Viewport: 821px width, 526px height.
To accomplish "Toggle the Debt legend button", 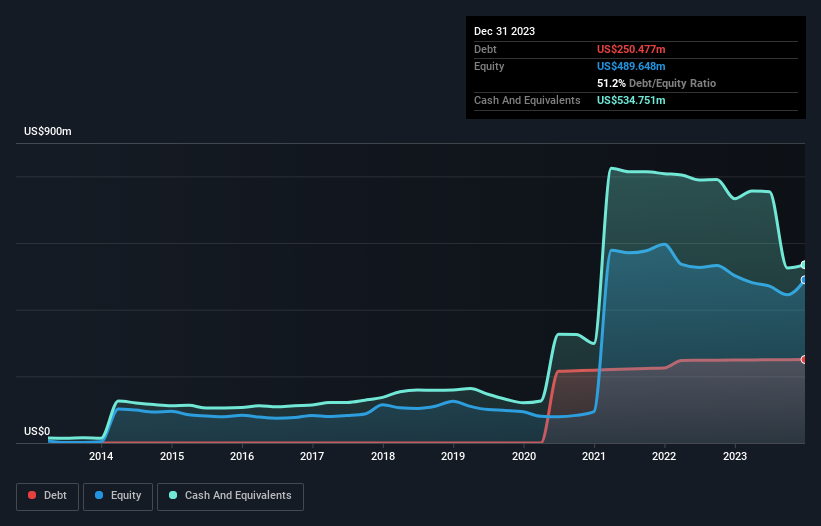I will pos(47,496).
